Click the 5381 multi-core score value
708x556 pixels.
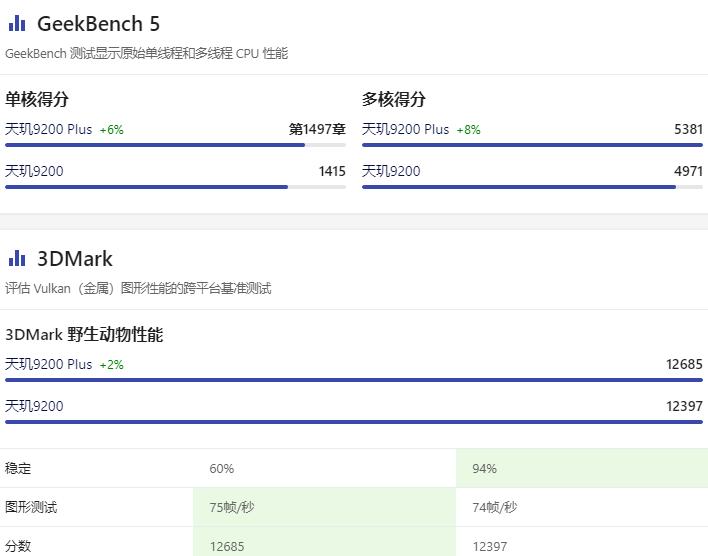coord(689,130)
